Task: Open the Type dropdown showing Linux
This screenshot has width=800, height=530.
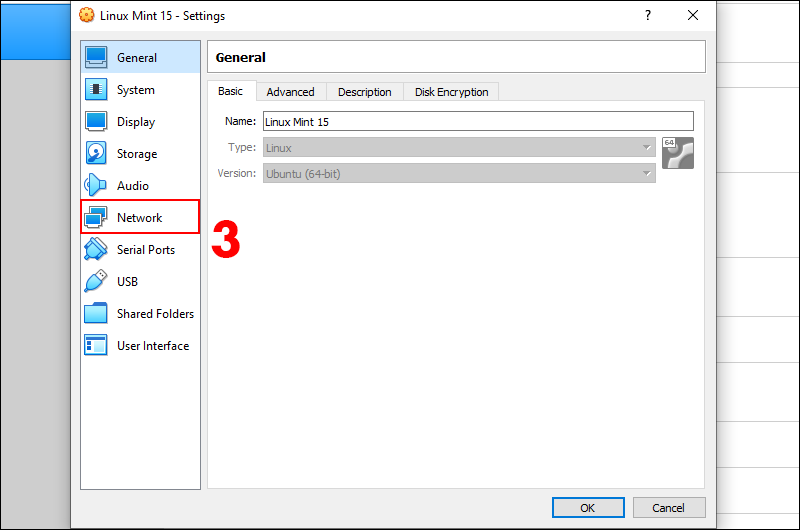Action: pyautogui.click(x=459, y=147)
